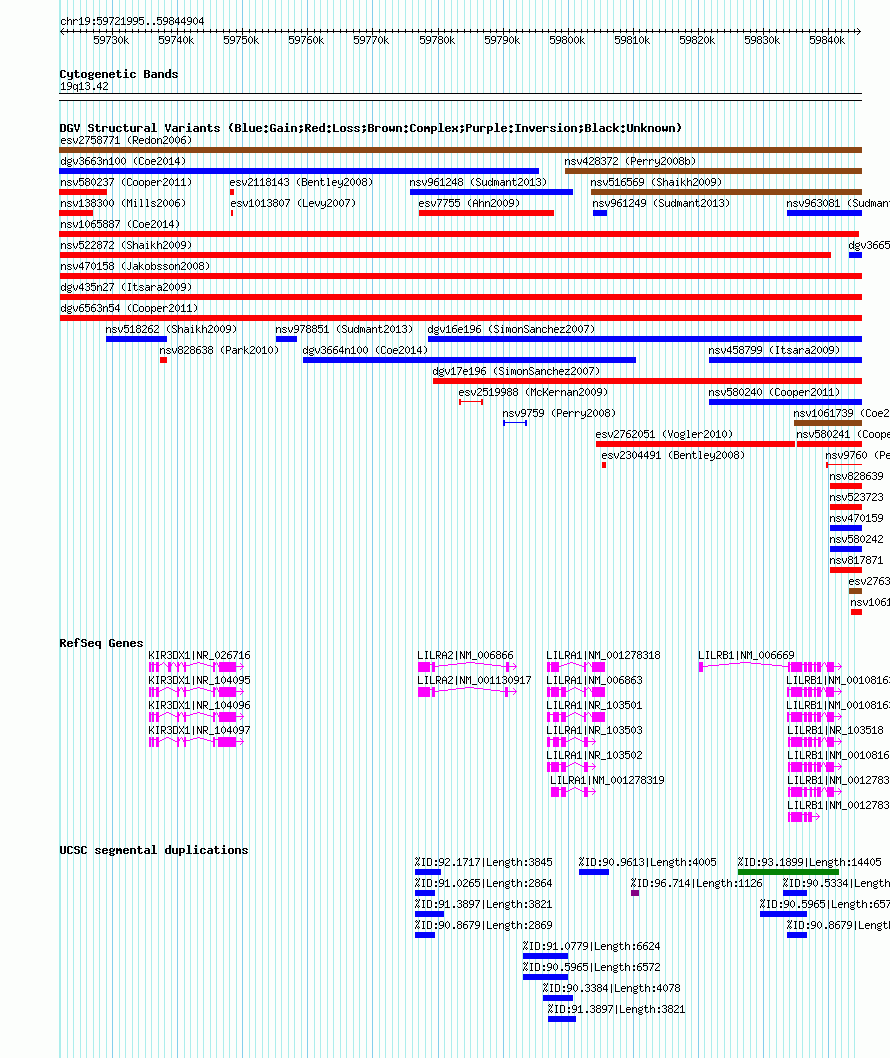Click LILRA1|NM_006863 gene label
890x1058 pixels.
(x=594, y=679)
